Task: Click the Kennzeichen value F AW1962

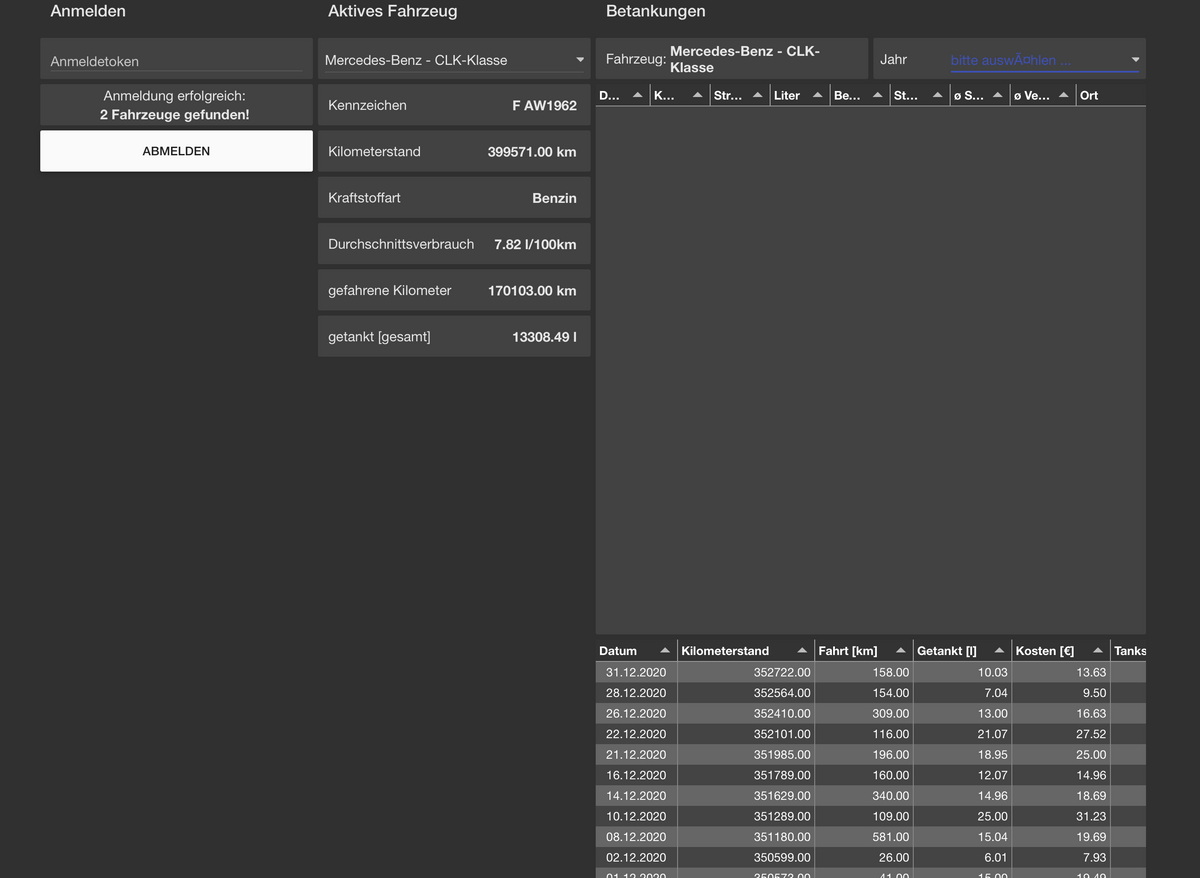Action: pos(544,105)
